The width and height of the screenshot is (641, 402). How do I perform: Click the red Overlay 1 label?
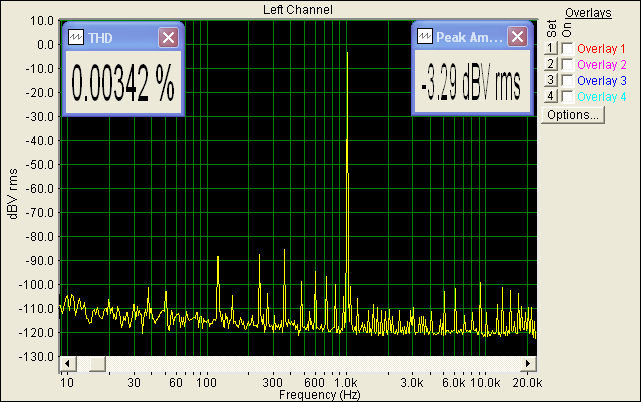point(601,49)
